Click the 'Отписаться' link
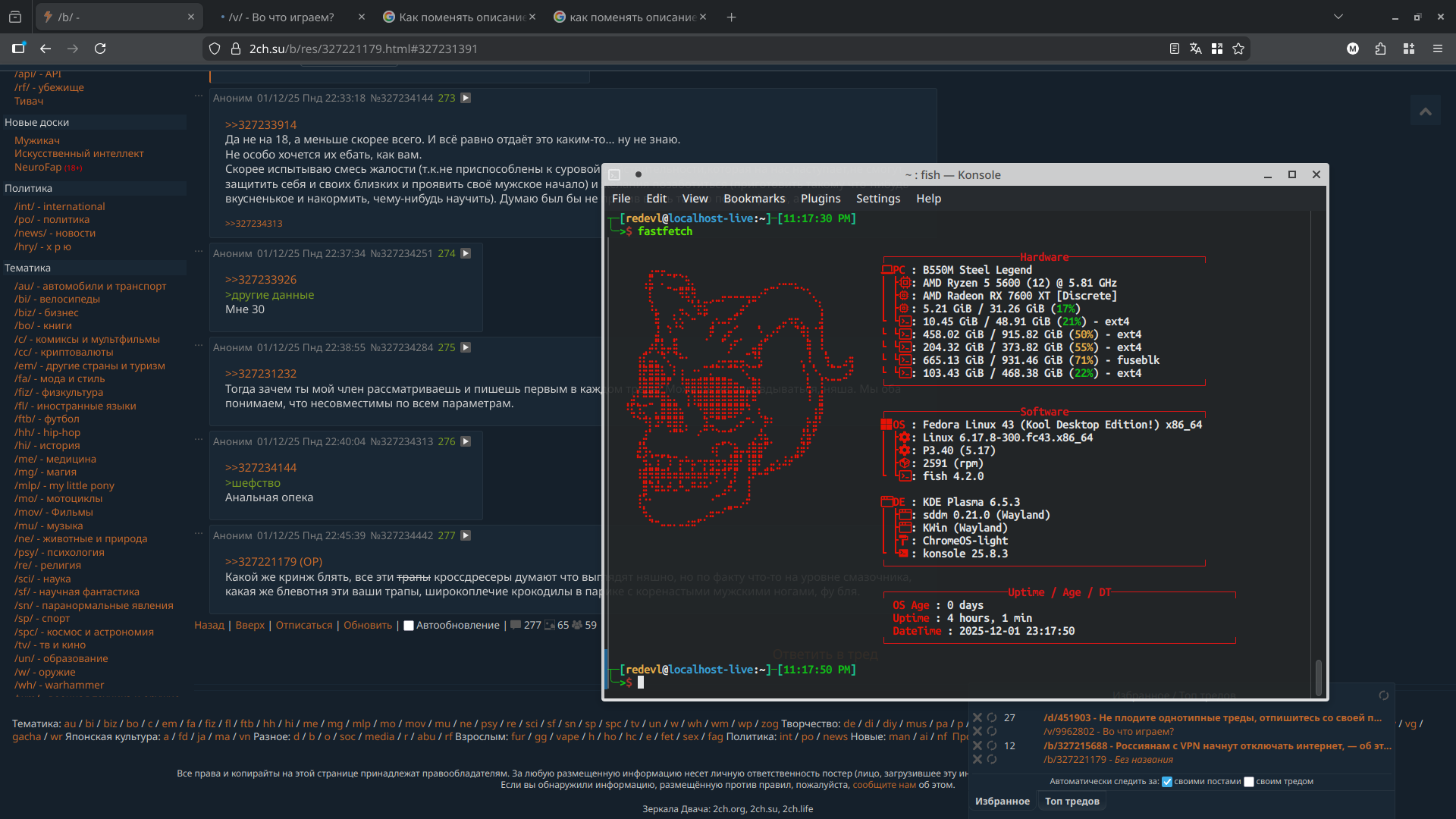This screenshot has width=1456, height=819. pos(303,626)
